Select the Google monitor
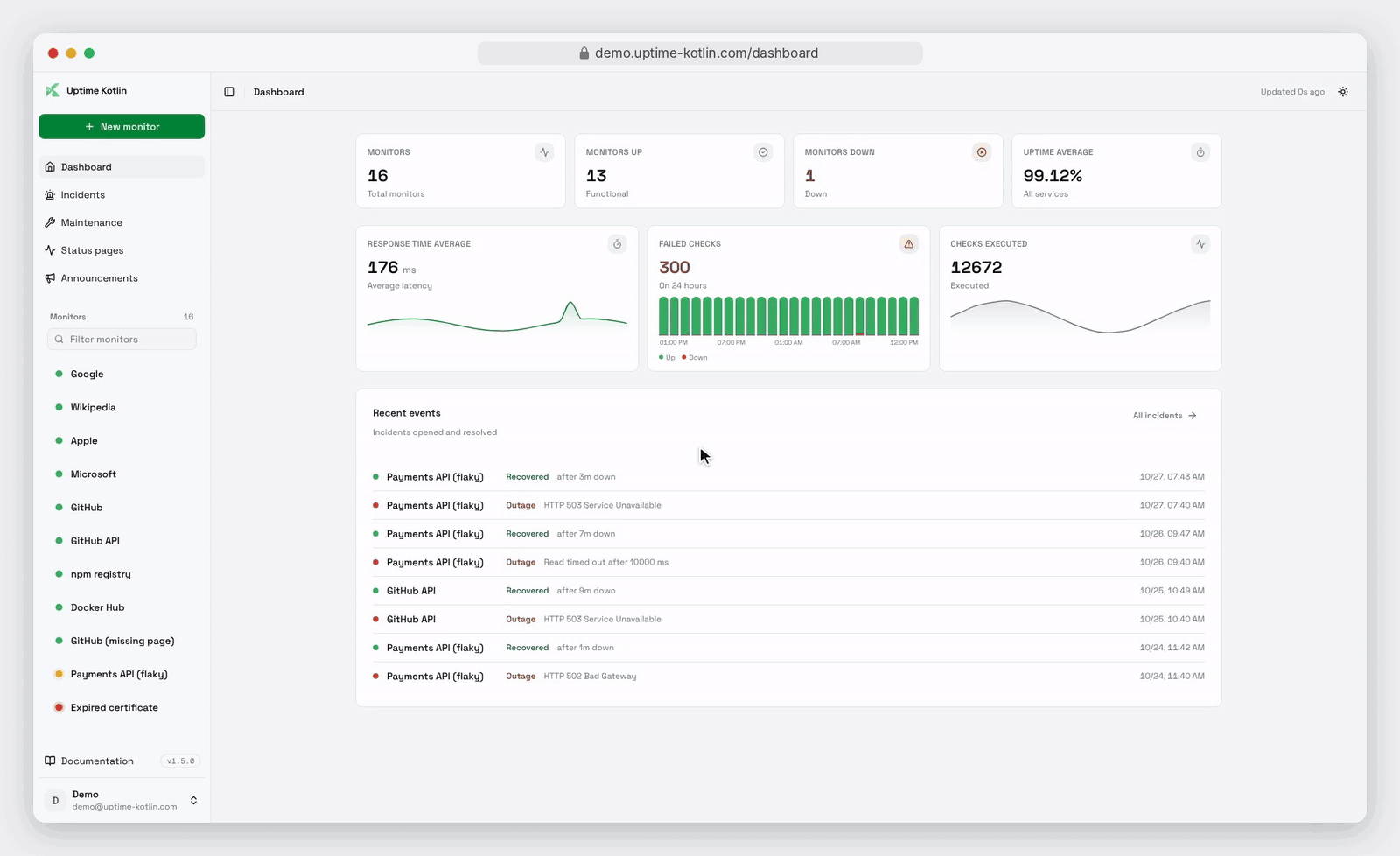The width and height of the screenshot is (1400, 856). pyautogui.click(x=122, y=374)
